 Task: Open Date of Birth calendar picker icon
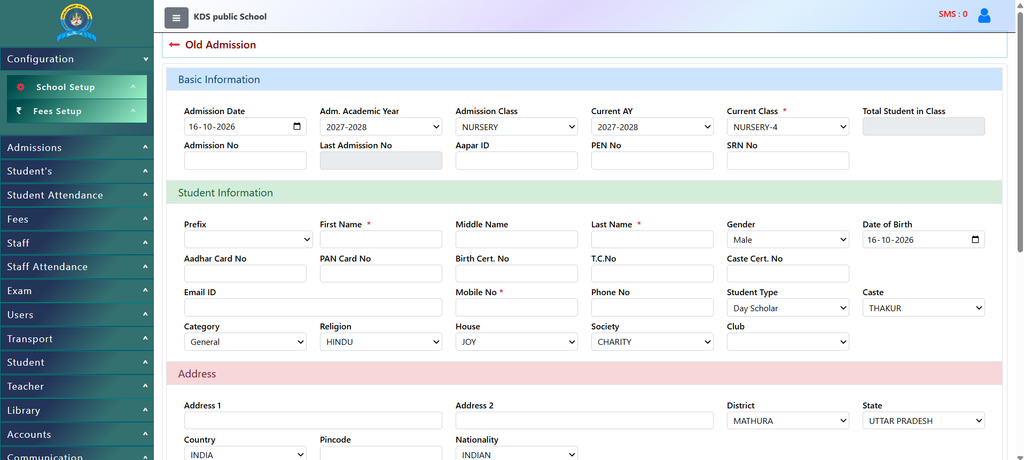(x=976, y=240)
